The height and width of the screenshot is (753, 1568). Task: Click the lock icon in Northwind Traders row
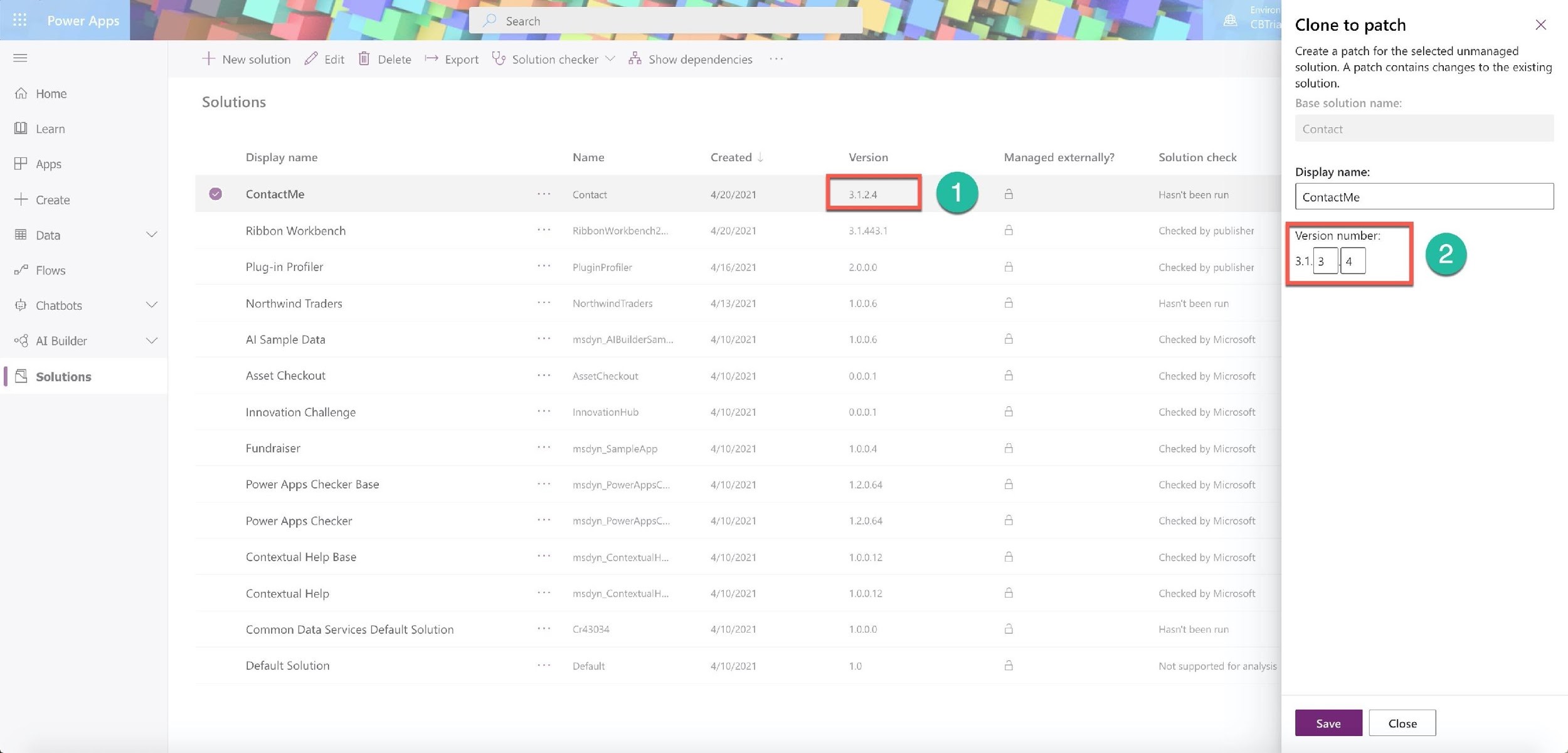[x=1009, y=303]
